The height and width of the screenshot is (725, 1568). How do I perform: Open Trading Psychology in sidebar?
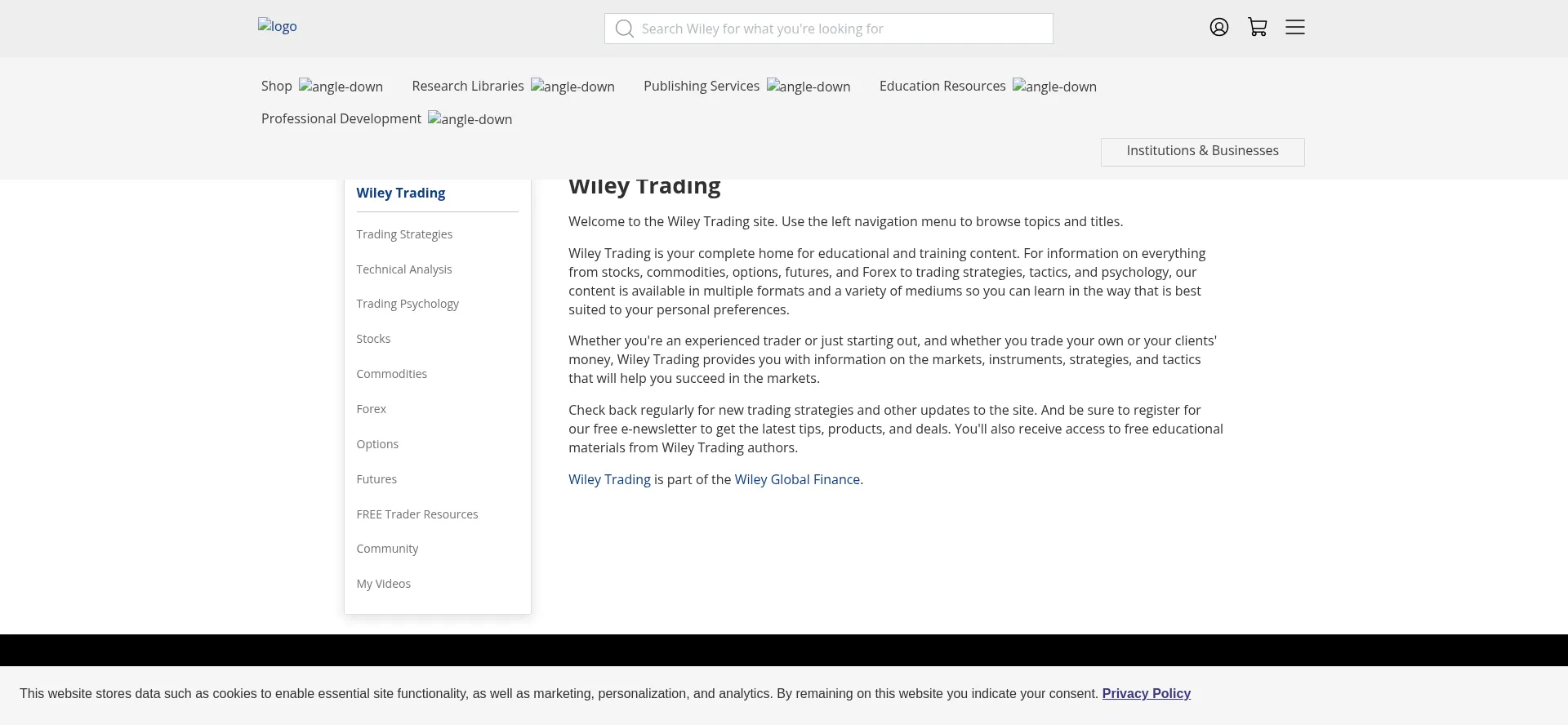[408, 304]
